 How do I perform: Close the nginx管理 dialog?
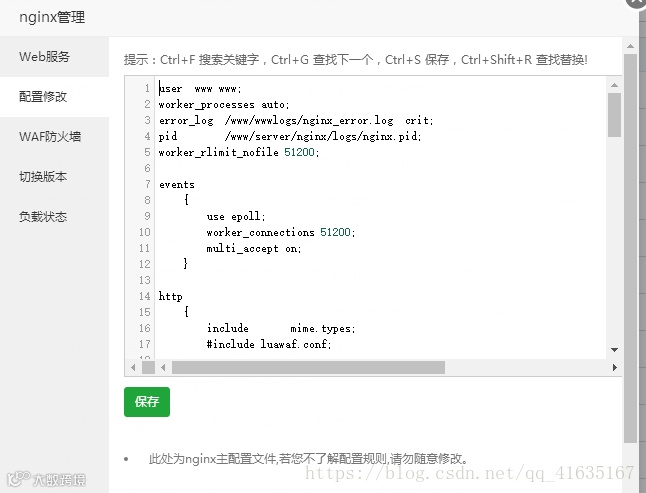(637, 2)
